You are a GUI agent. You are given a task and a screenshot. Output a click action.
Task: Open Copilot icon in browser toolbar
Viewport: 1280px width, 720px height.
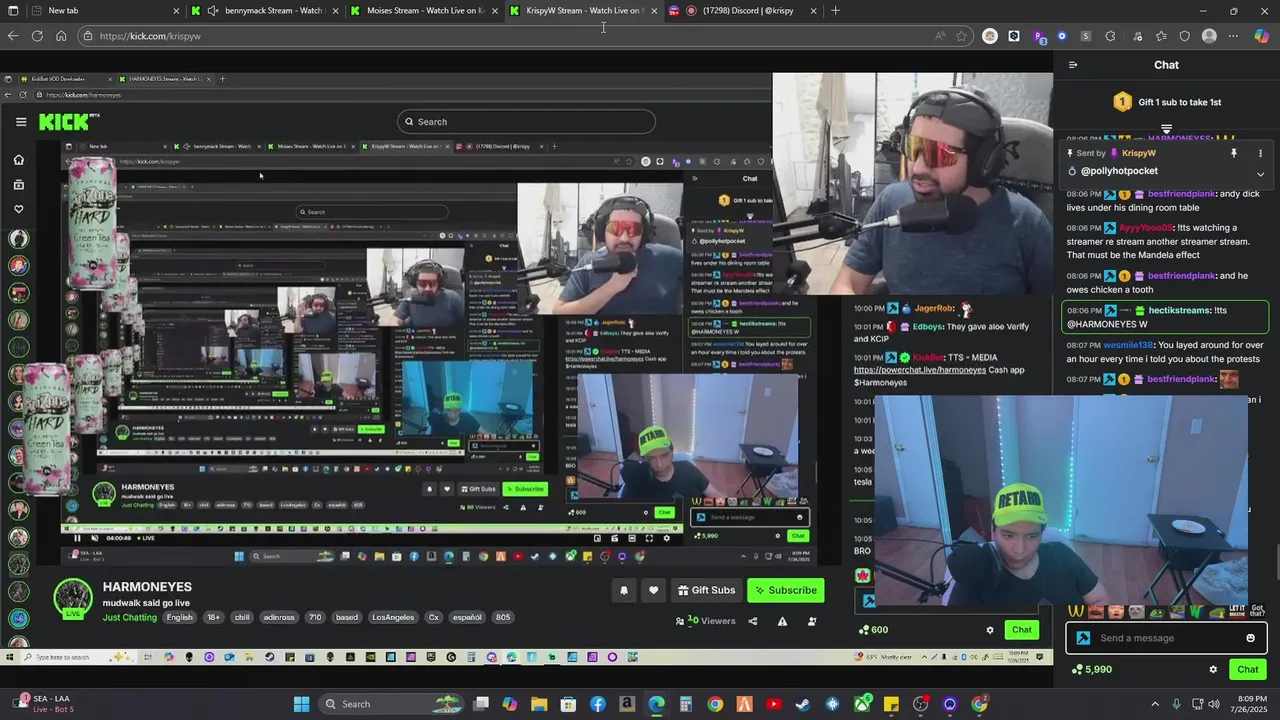click(1262, 36)
